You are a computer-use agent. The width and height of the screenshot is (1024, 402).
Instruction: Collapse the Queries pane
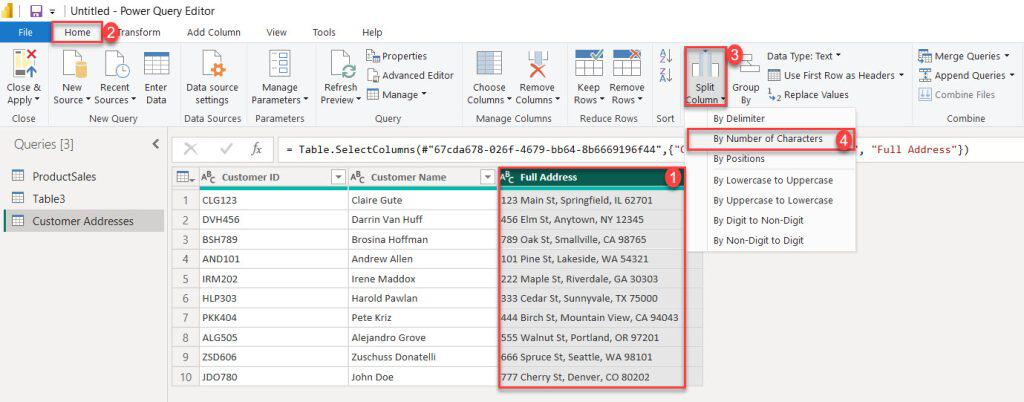click(155, 144)
